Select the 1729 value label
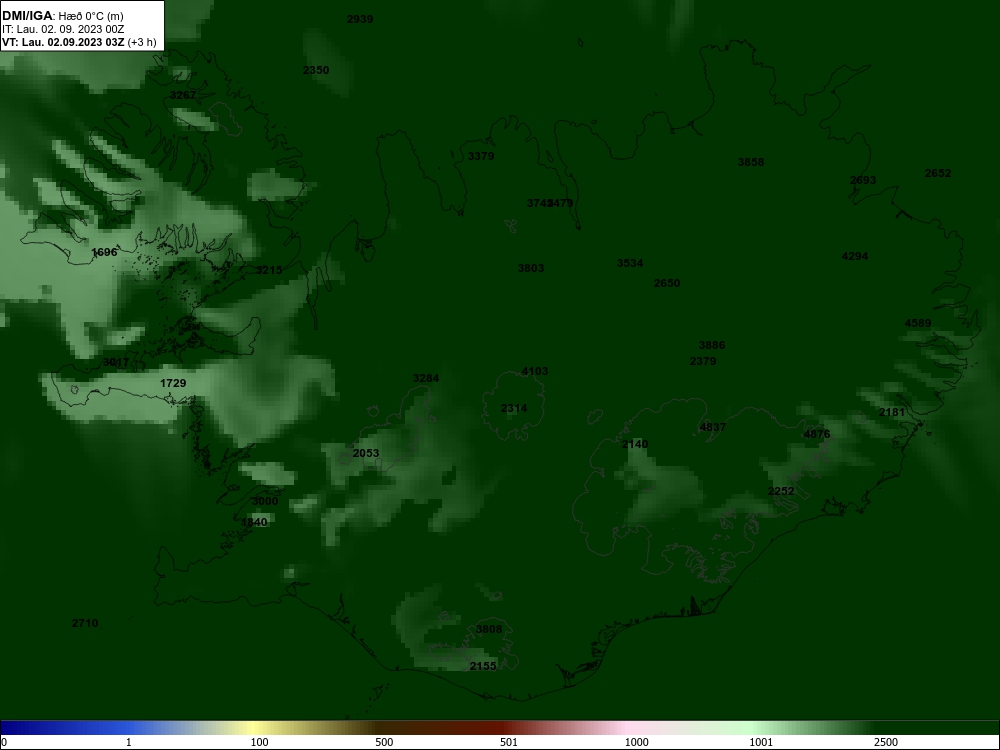The image size is (1000, 750). click(x=173, y=383)
